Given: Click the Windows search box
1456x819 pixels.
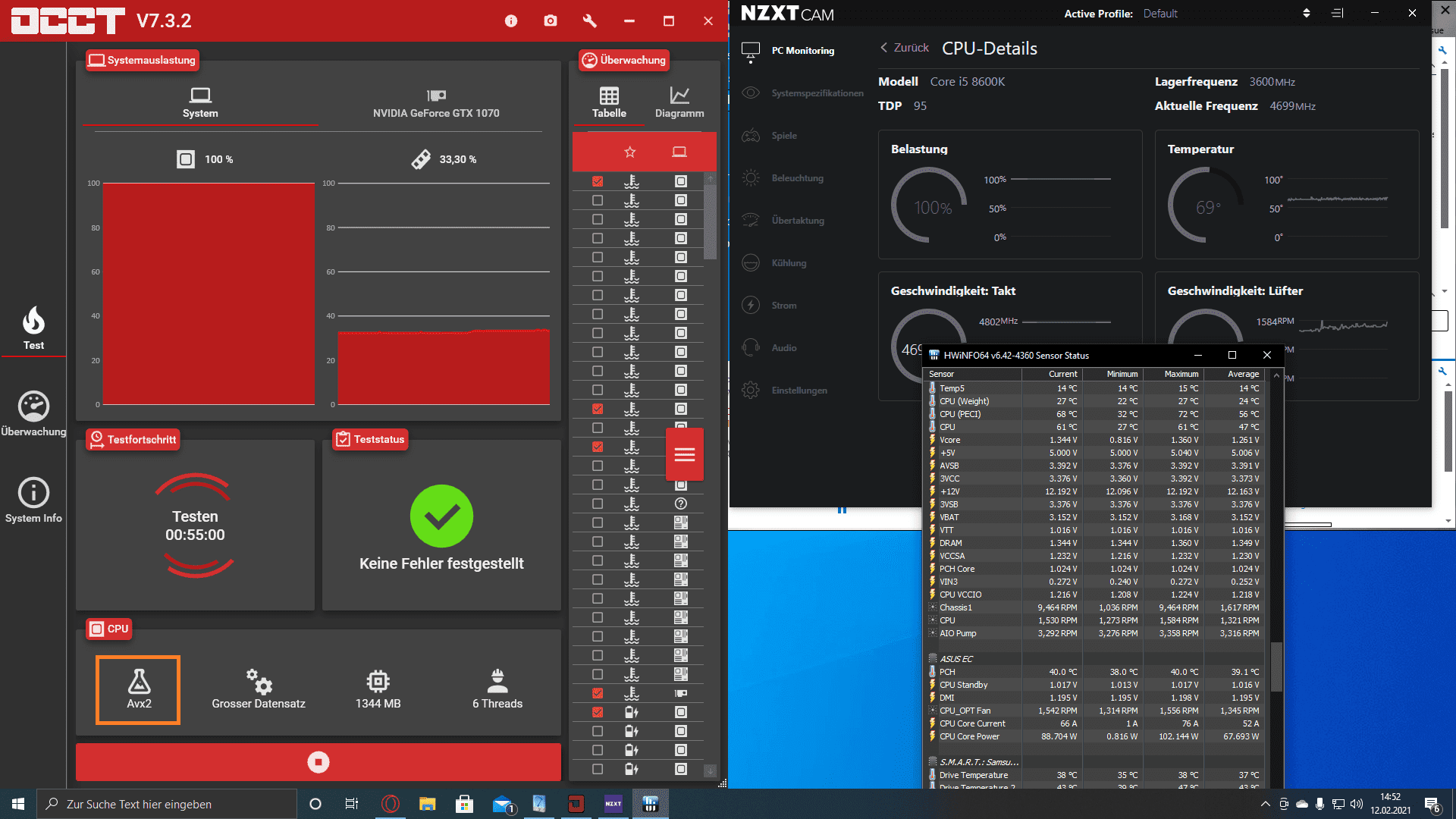Looking at the screenshot, I should (x=167, y=804).
